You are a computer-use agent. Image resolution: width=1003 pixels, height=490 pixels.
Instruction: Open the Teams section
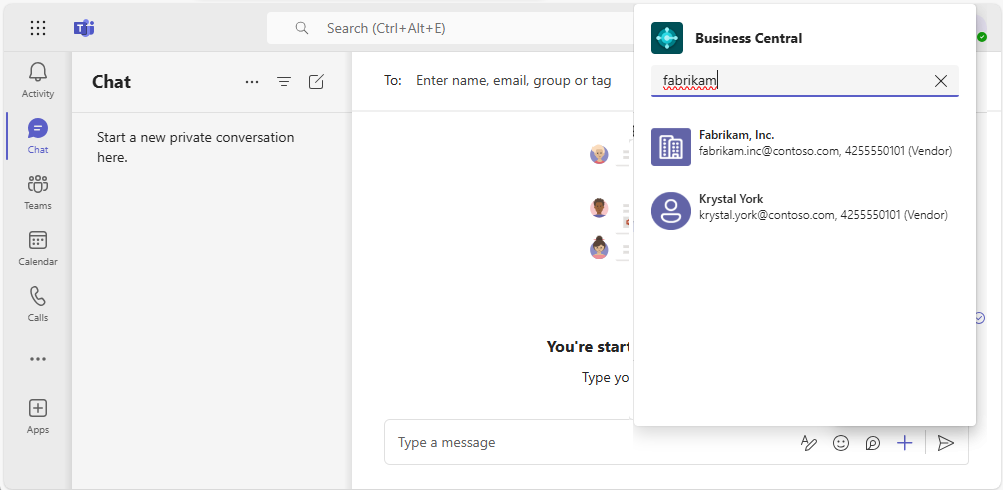click(x=38, y=192)
